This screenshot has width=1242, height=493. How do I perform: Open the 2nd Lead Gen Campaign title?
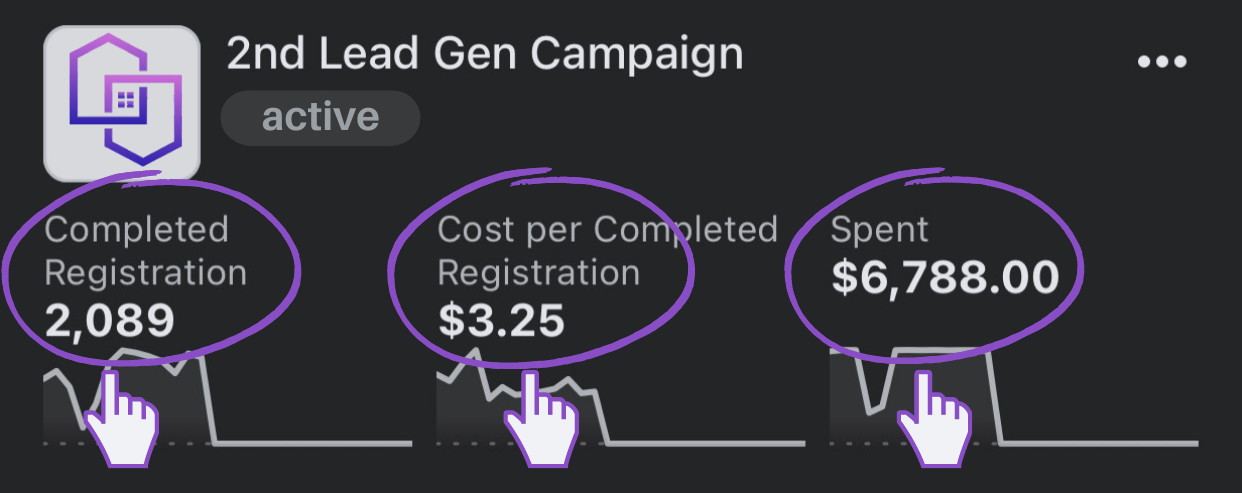(x=485, y=53)
